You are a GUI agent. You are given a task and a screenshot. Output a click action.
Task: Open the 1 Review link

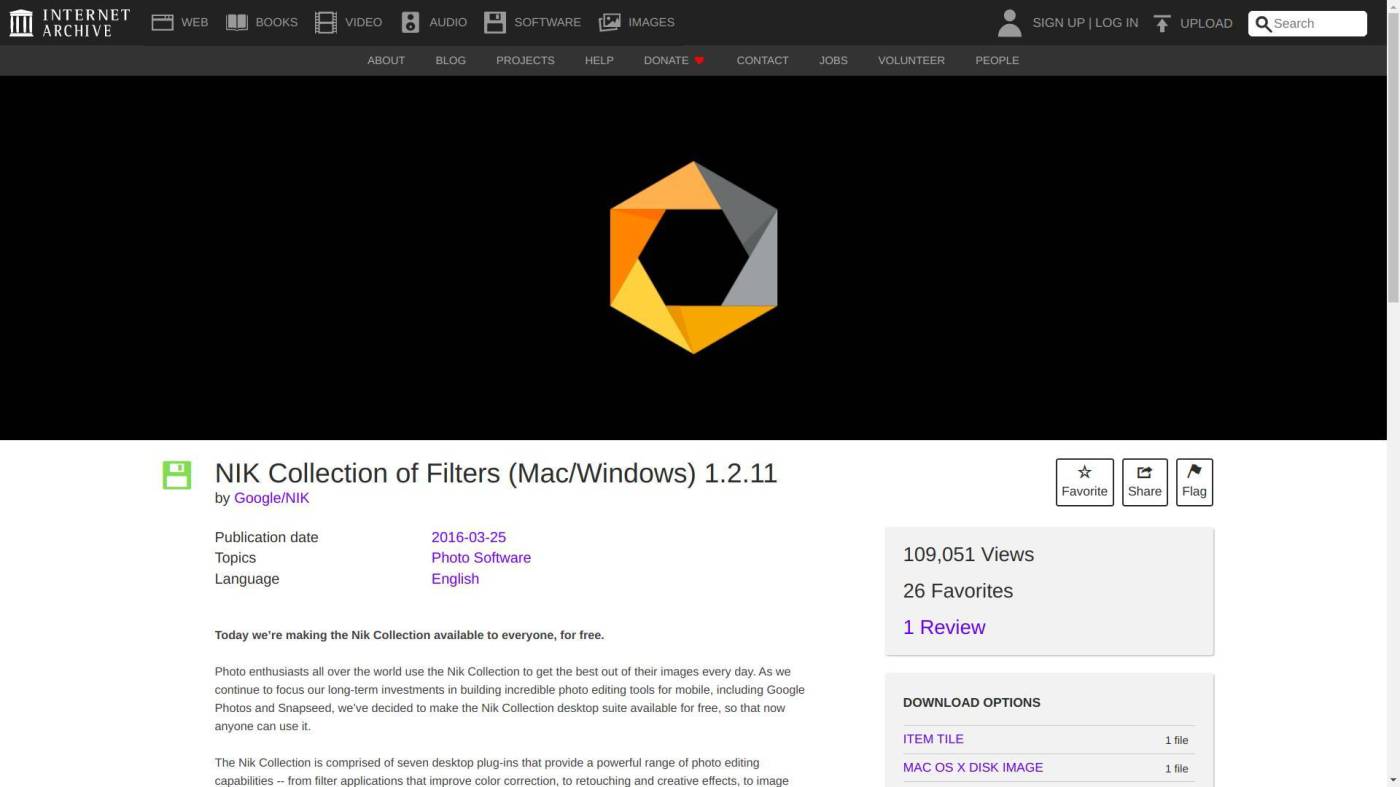tap(944, 627)
